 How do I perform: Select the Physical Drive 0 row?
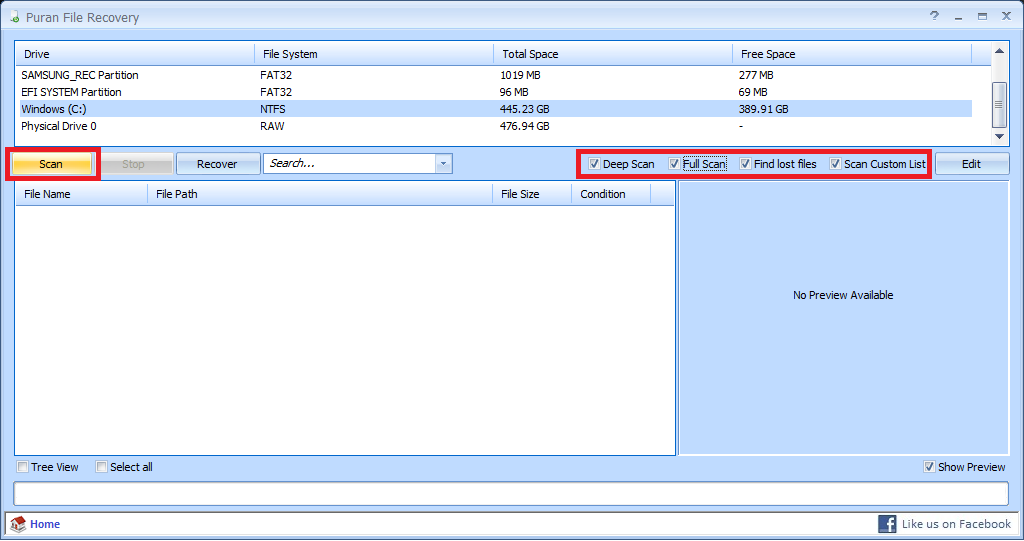point(494,126)
